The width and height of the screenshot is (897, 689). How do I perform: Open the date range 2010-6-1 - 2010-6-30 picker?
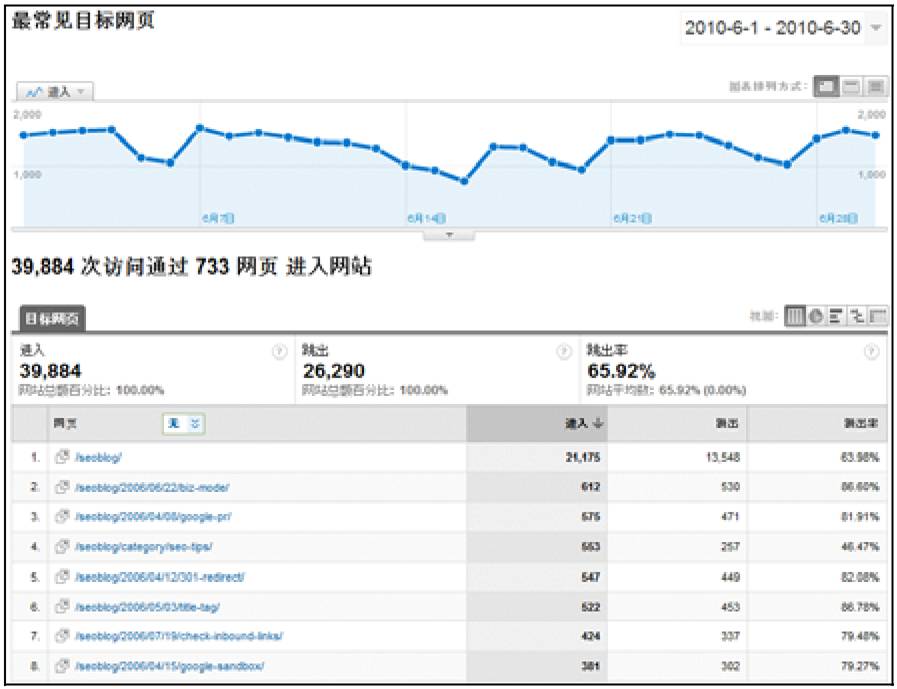(783, 28)
